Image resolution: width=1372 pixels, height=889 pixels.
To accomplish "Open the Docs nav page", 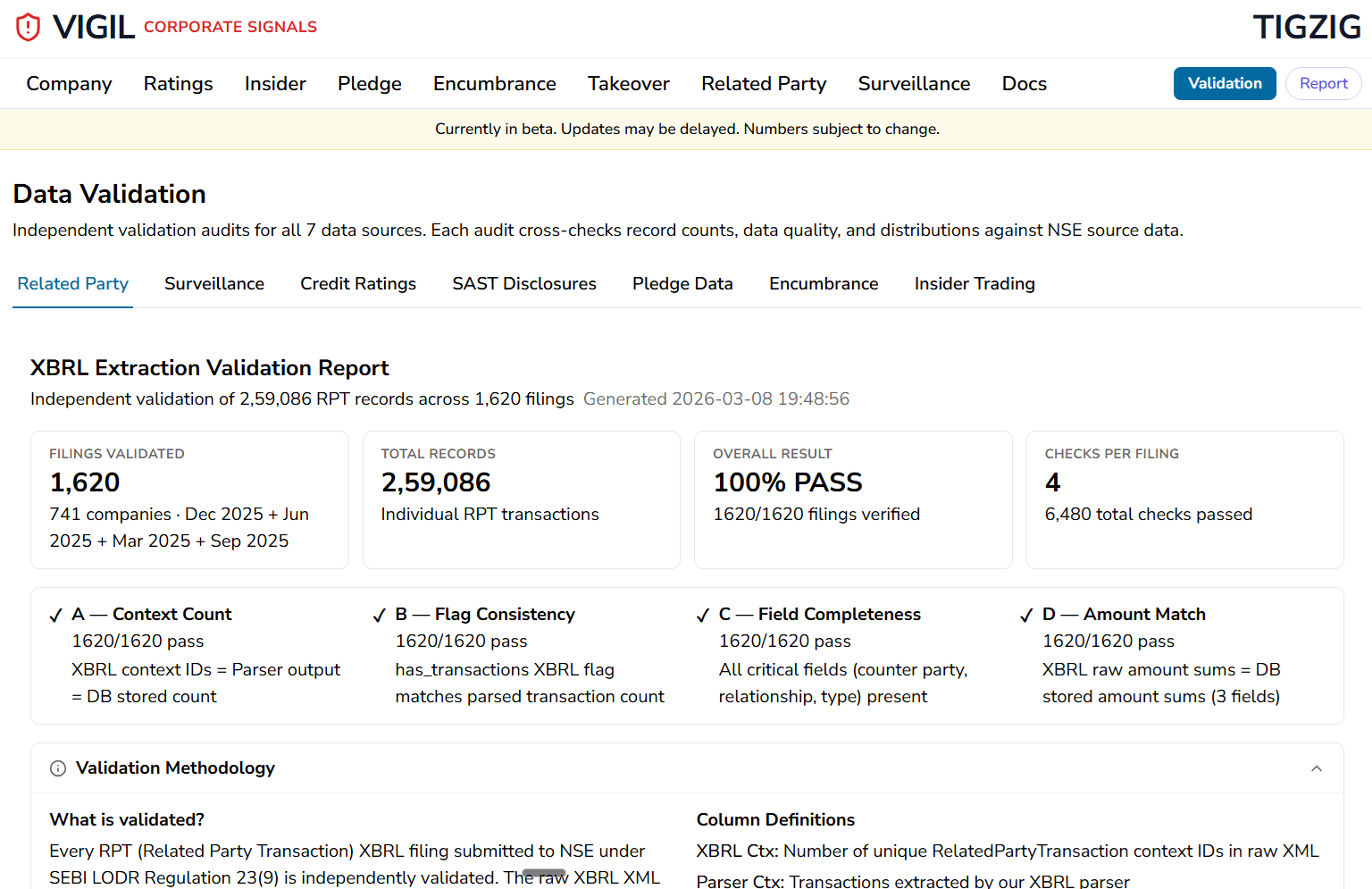I will point(1025,84).
